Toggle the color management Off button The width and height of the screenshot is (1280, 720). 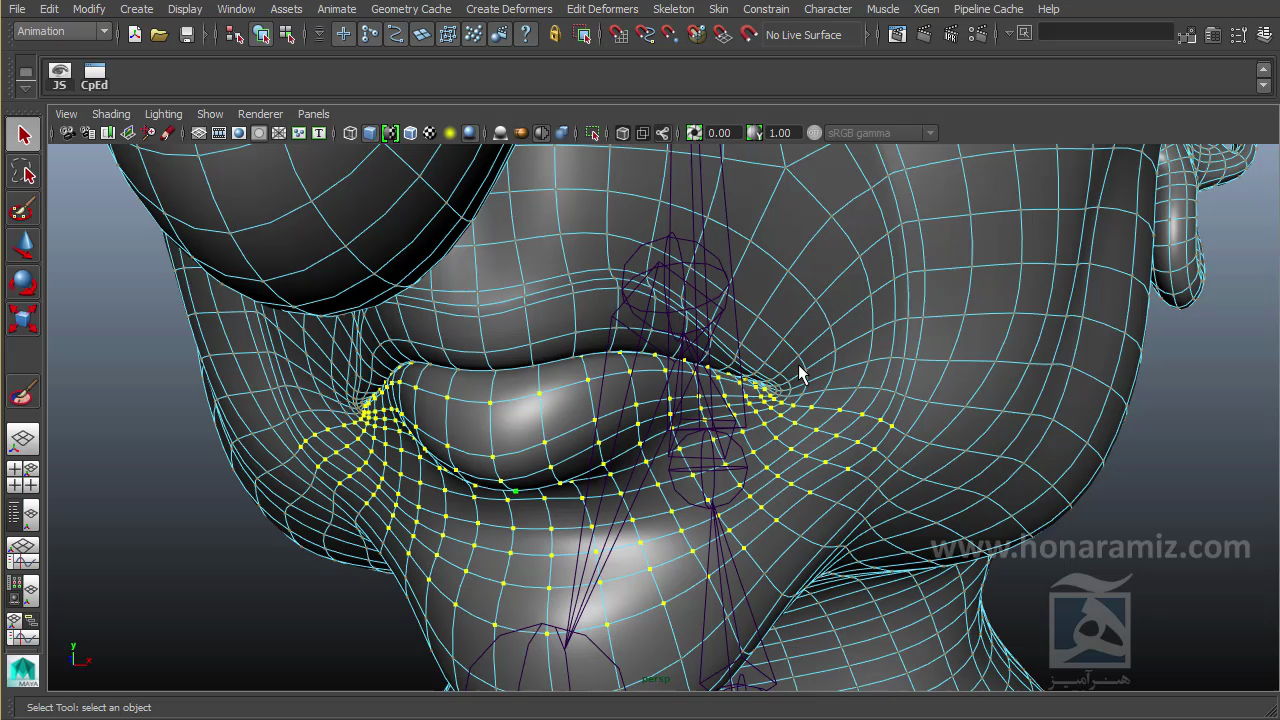[814, 133]
